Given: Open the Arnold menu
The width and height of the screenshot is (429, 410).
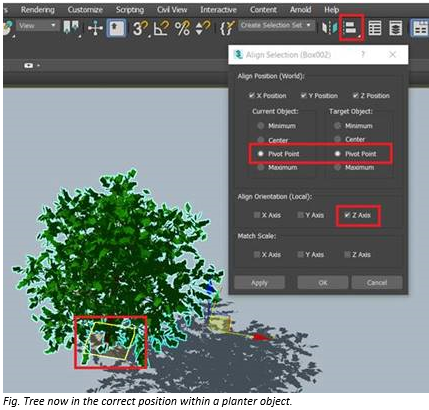Looking at the screenshot, I should [300, 10].
